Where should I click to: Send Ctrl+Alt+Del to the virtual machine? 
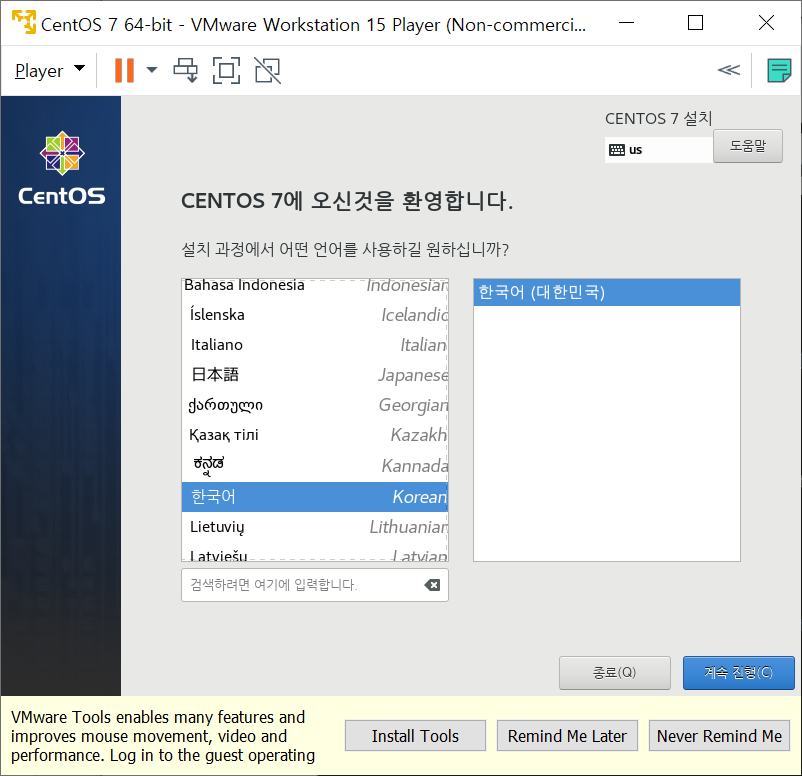point(186,70)
